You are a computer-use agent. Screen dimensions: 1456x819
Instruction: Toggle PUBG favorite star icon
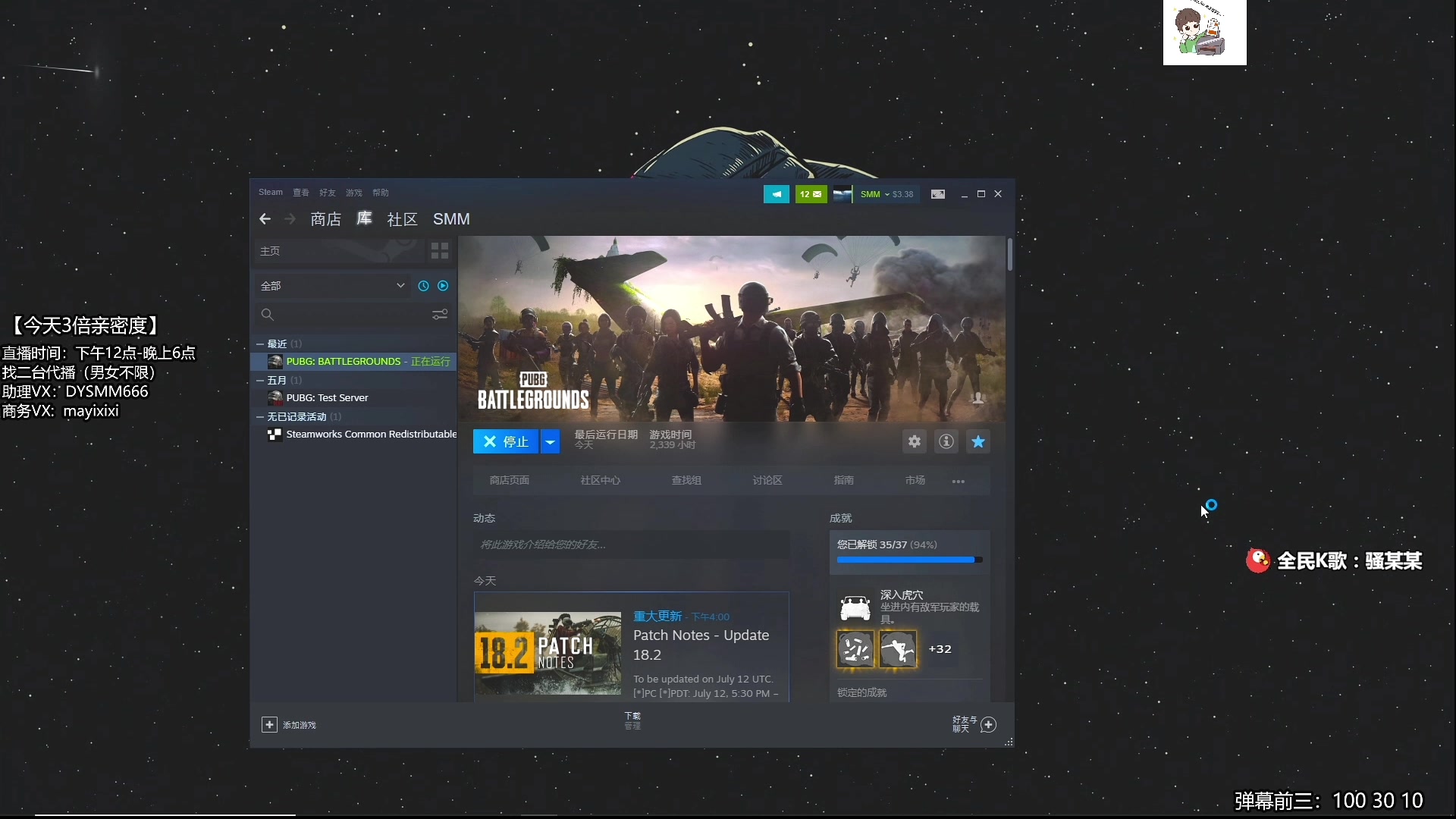[978, 441]
